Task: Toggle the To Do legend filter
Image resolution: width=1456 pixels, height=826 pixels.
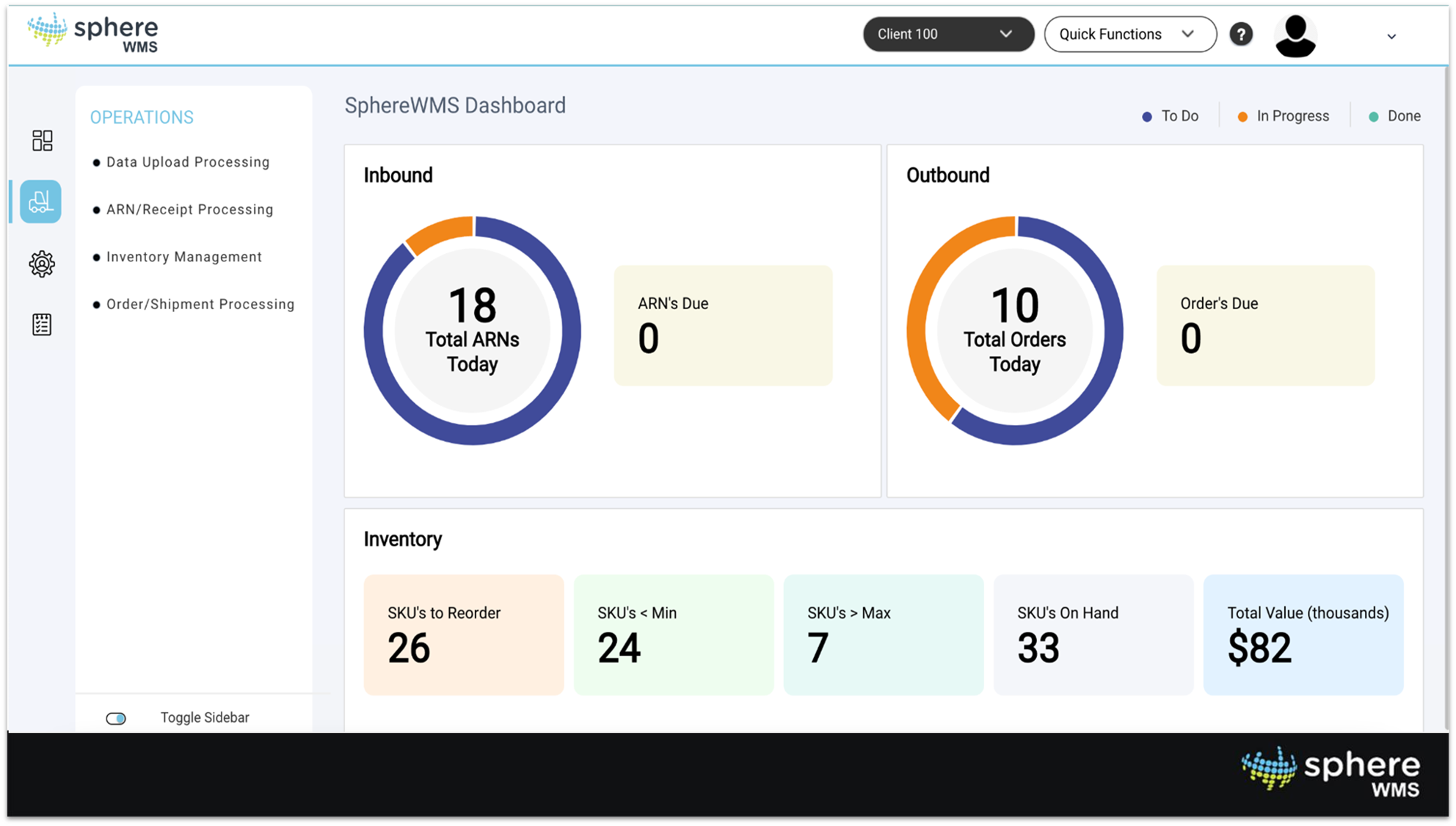Action: [x=1171, y=115]
